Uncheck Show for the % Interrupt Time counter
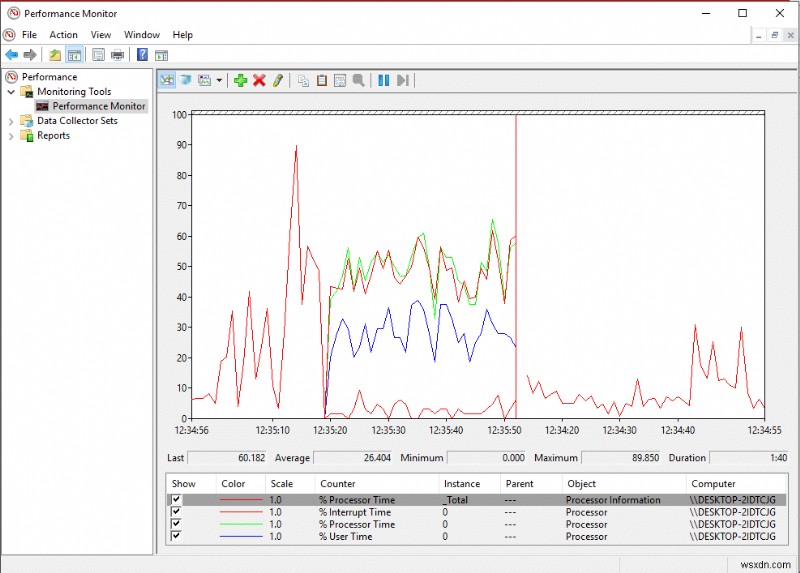This screenshot has width=800, height=573. (177, 512)
